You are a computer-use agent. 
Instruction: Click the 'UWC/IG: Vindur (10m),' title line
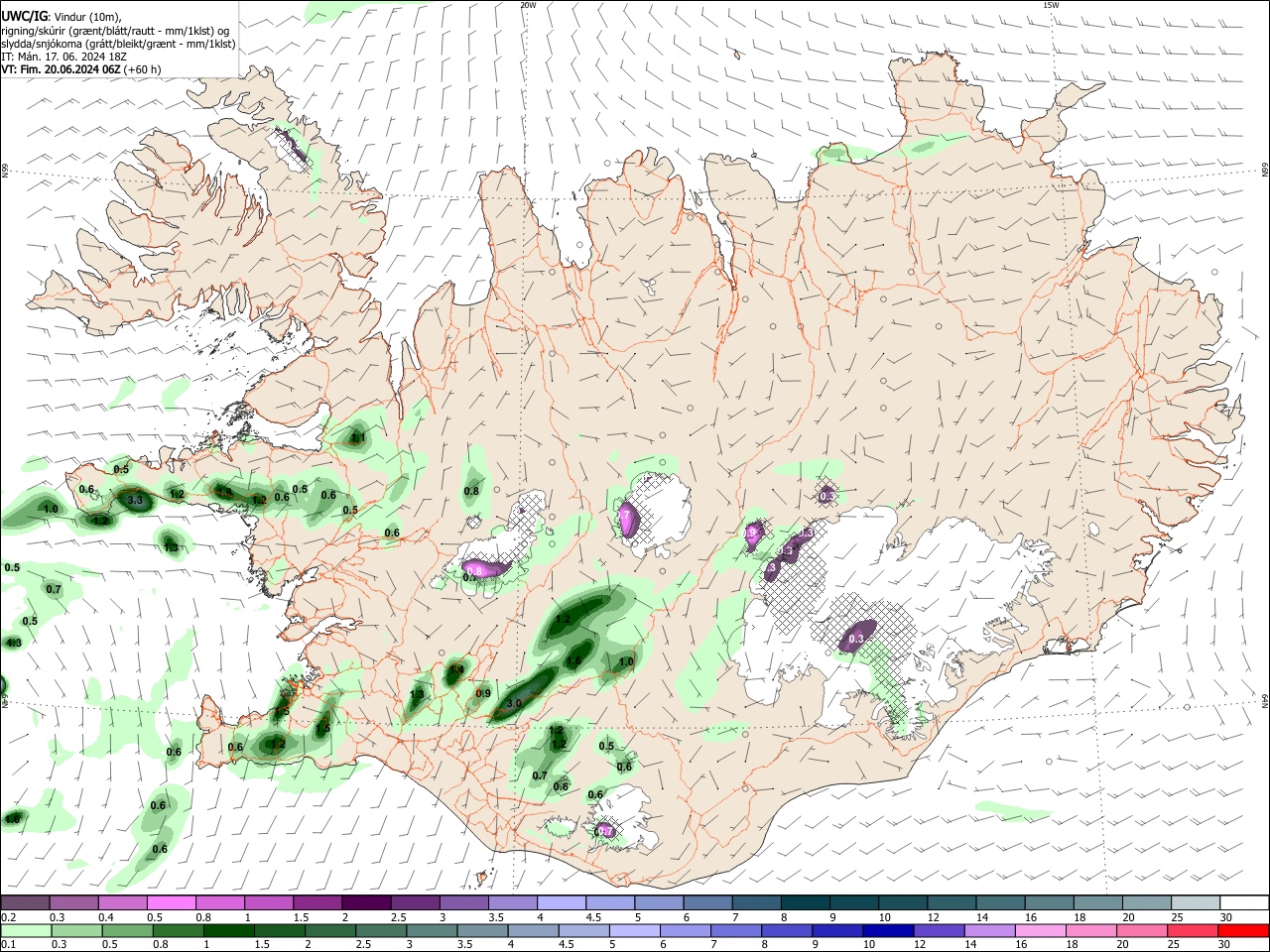tap(62, 16)
